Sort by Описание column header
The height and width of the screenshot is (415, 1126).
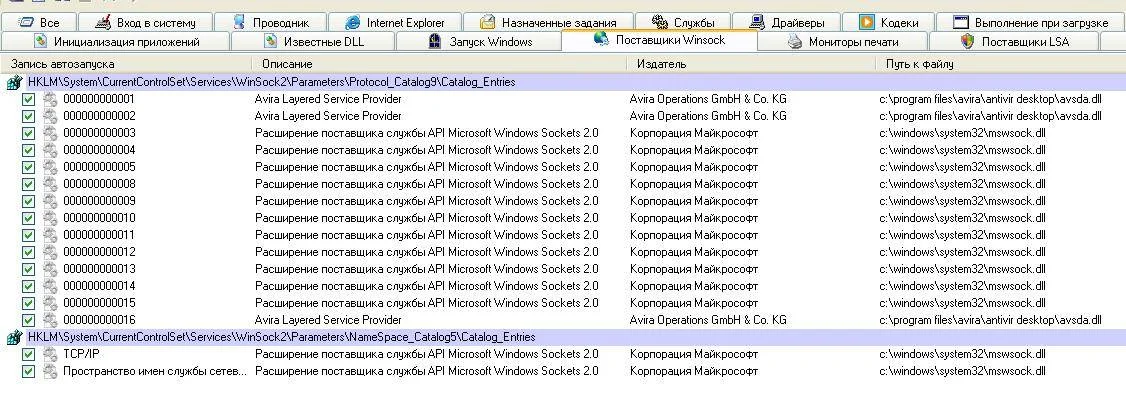tap(439, 64)
